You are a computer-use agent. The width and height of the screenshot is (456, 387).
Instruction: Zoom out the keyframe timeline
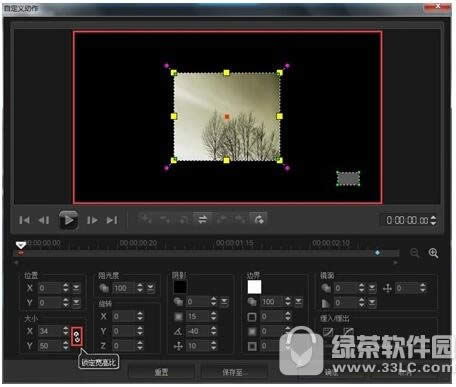(x=415, y=253)
